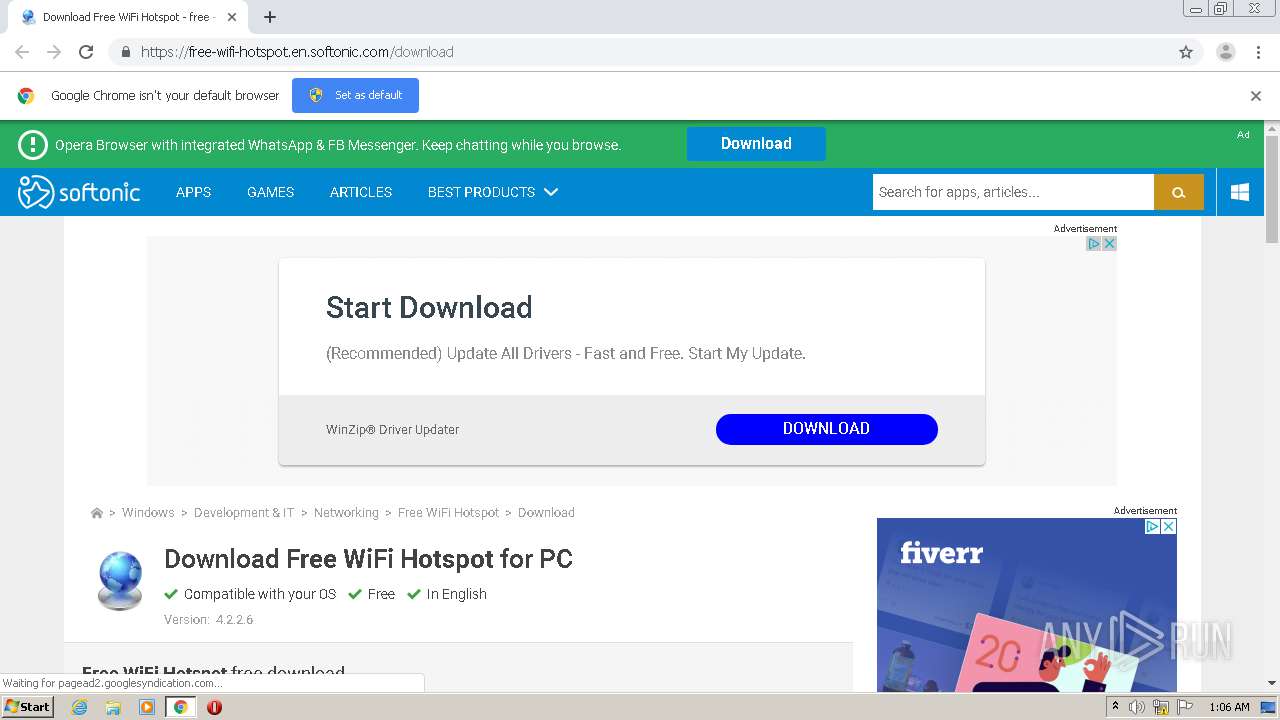
Task: Open the GAMES menu
Action: pyautogui.click(x=270, y=192)
